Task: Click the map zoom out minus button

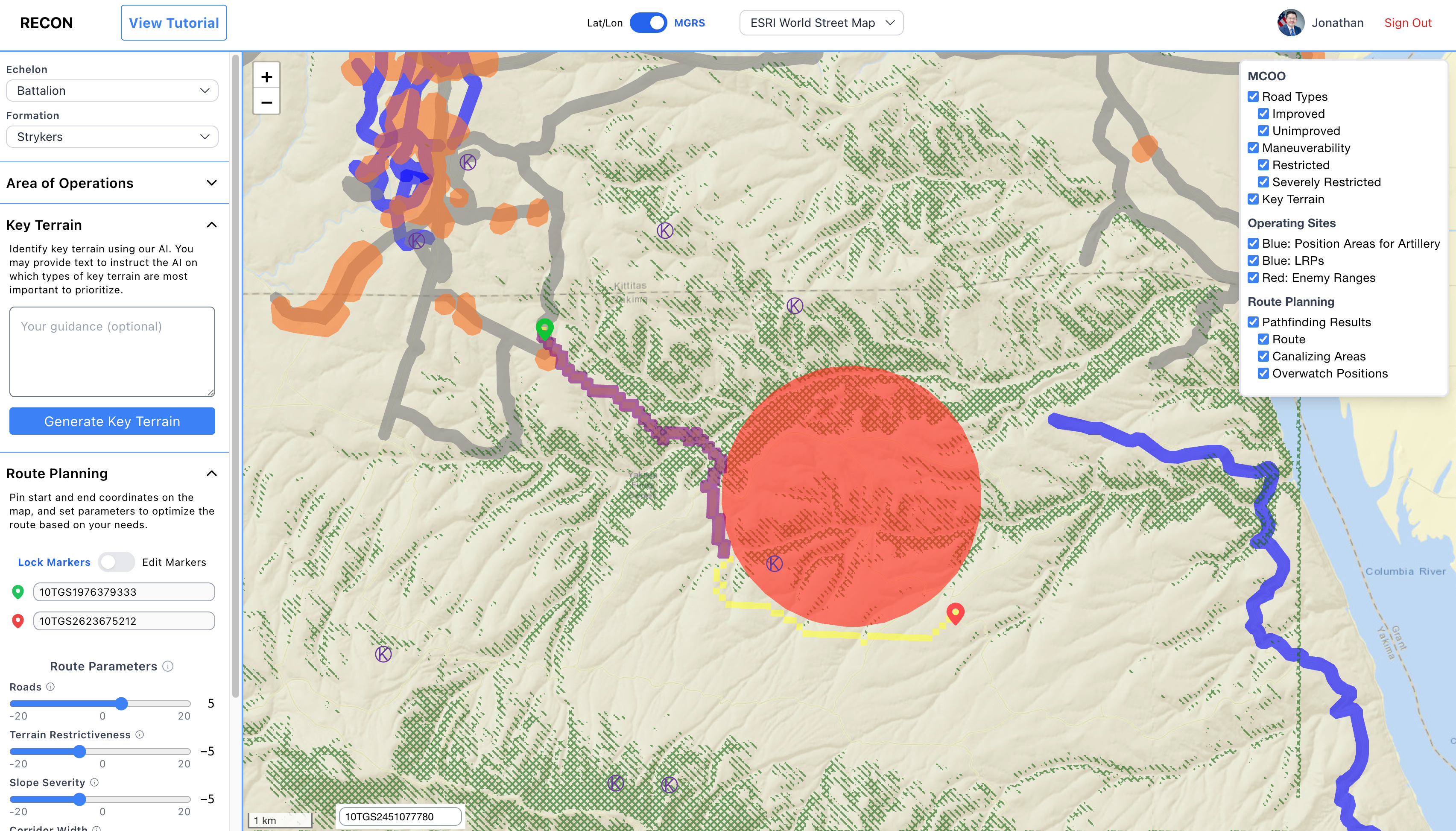Action: pyautogui.click(x=266, y=103)
